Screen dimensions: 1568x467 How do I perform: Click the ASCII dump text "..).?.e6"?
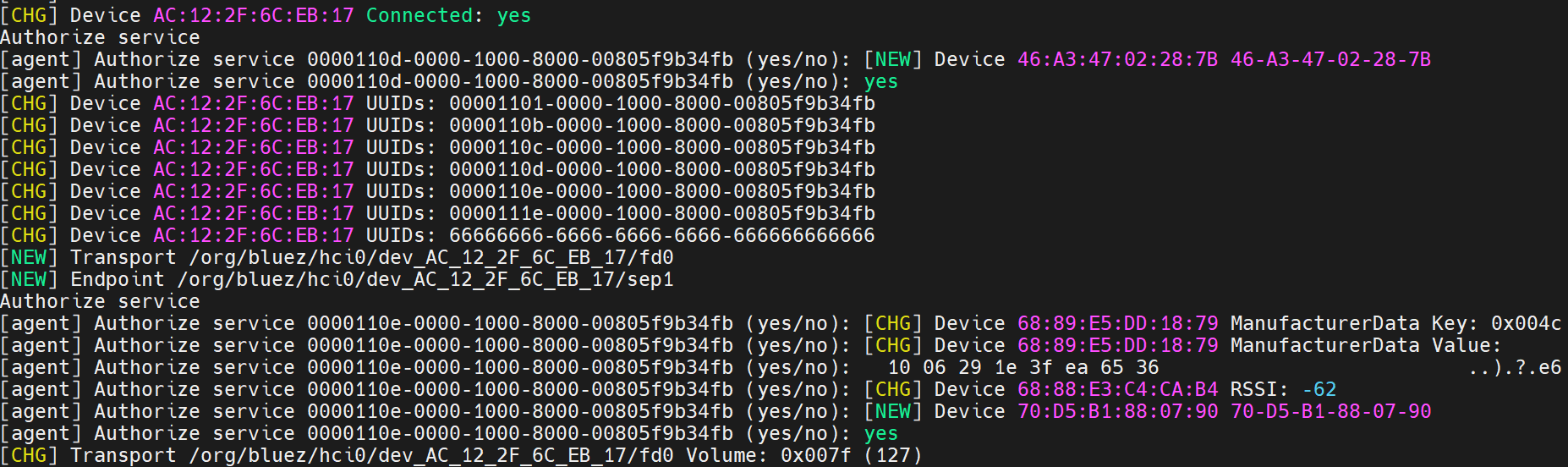(x=1514, y=367)
